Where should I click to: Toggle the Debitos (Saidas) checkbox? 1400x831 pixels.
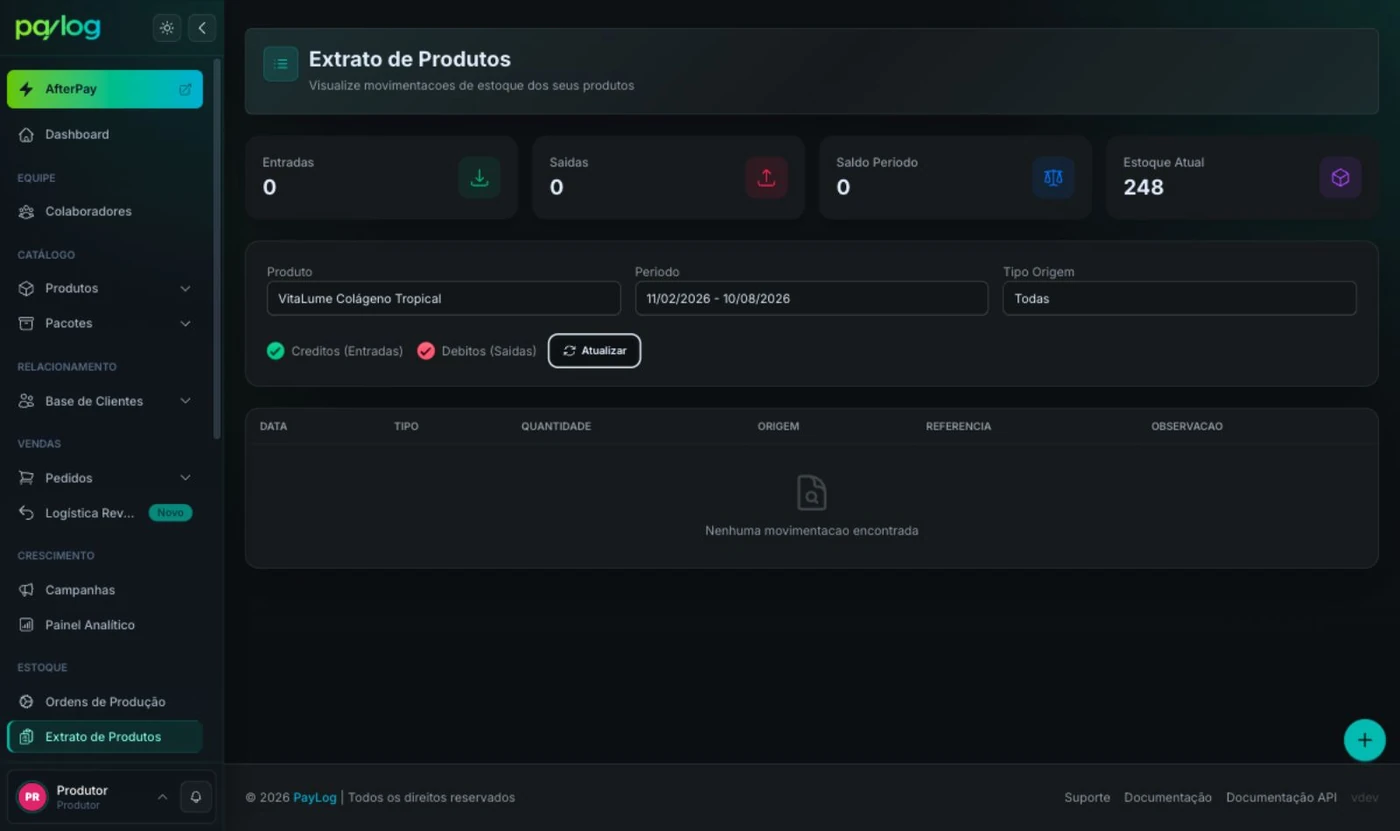point(426,351)
